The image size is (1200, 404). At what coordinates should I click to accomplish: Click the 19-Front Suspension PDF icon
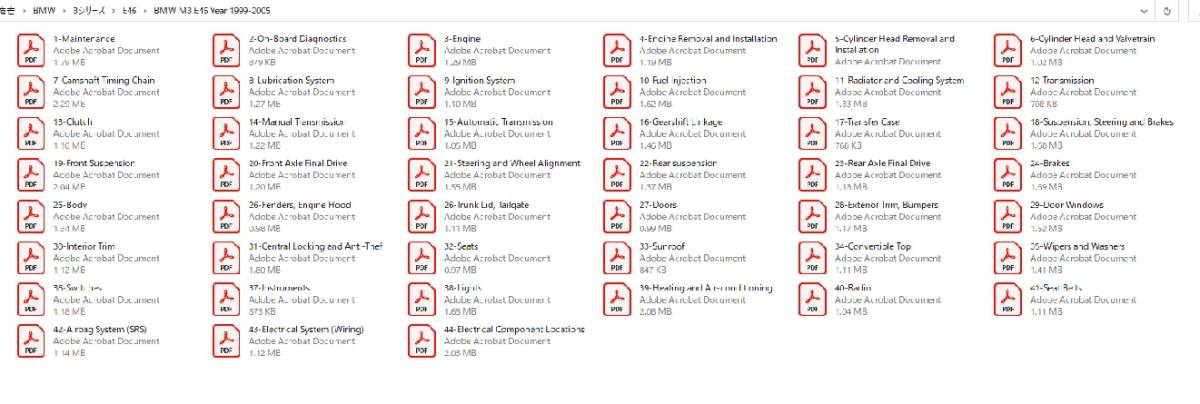click(x=29, y=175)
